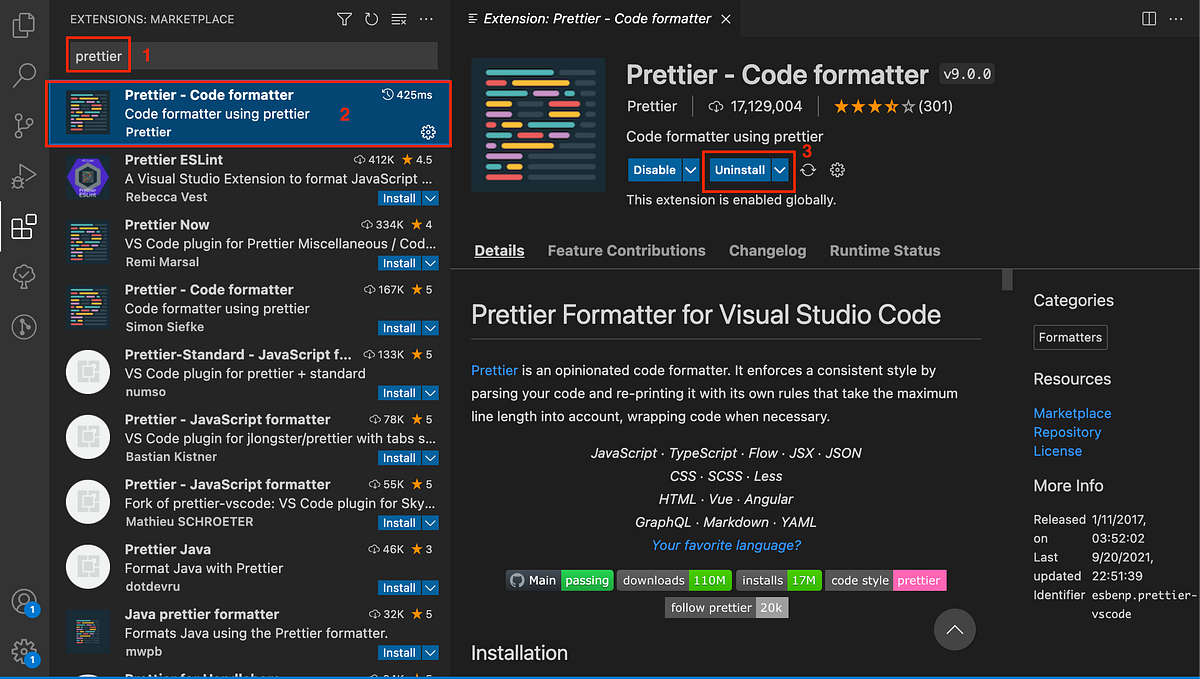The image size is (1200, 679).
Task: Open Run and Debug view
Action: click(23, 177)
